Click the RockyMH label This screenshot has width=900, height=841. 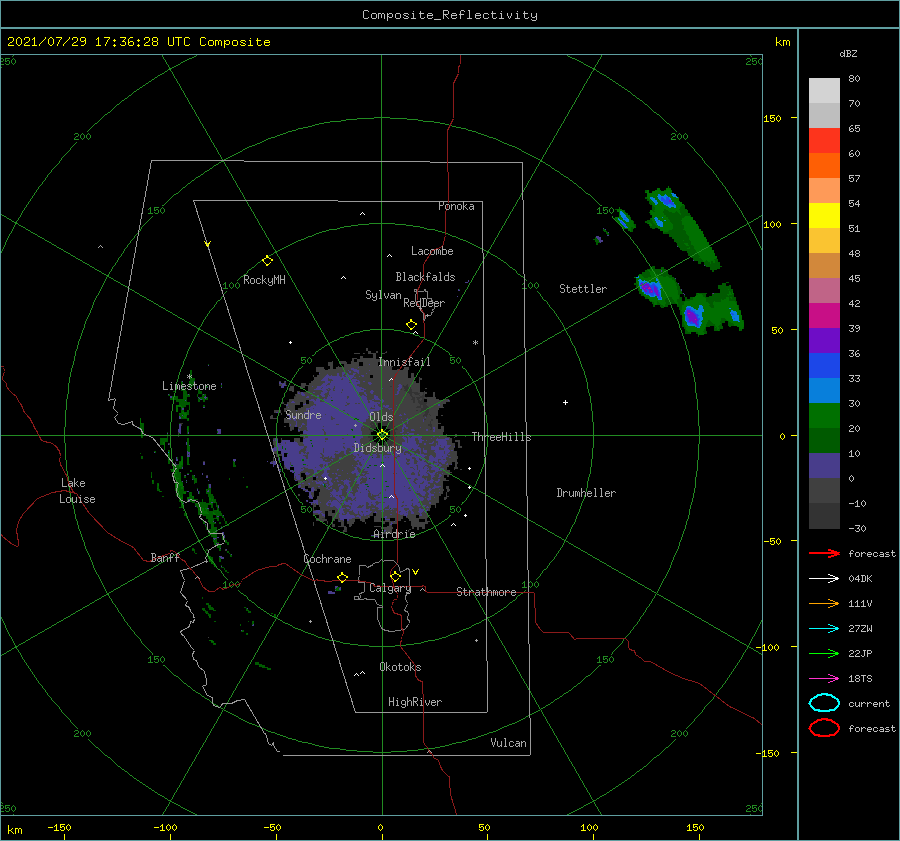[x=264, y=280]
